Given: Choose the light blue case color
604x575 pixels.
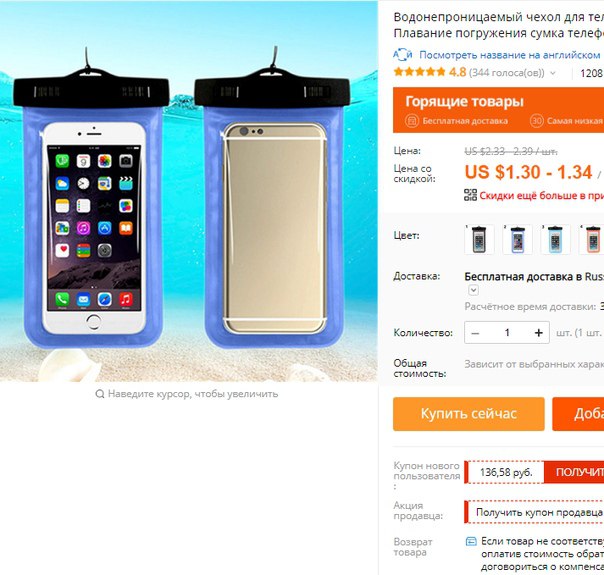Looking at the screenshot, I should point(555,239).
